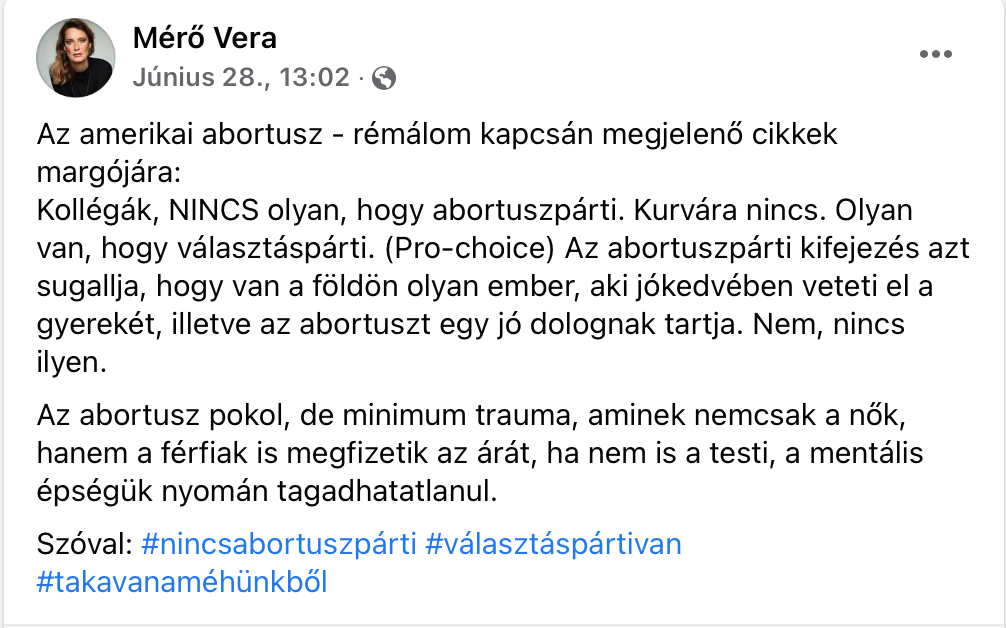
Task: Click the author name Mérő Vera
Action: (x=204, y=38)
